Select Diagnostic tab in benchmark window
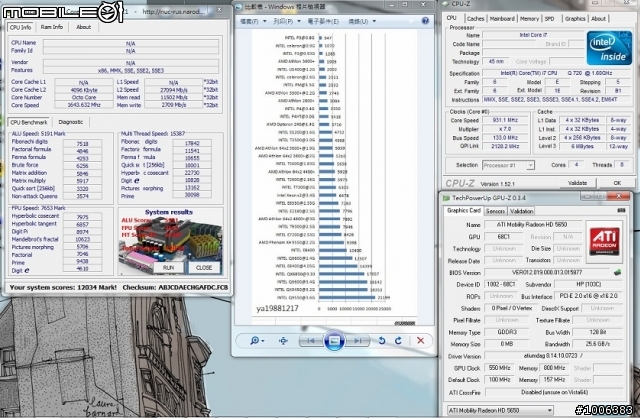 (71, 122)
